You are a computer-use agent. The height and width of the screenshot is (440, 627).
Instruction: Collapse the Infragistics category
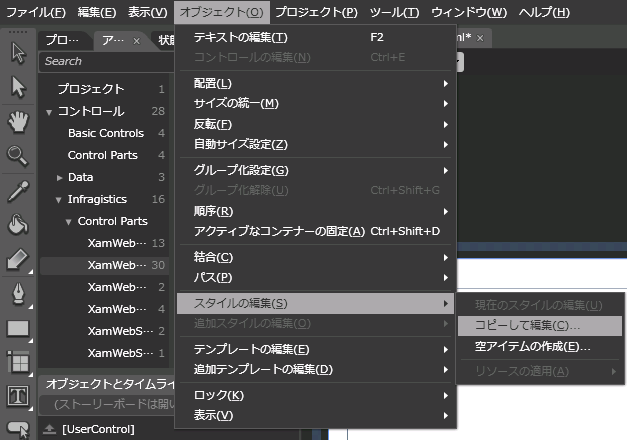(60, 199)
